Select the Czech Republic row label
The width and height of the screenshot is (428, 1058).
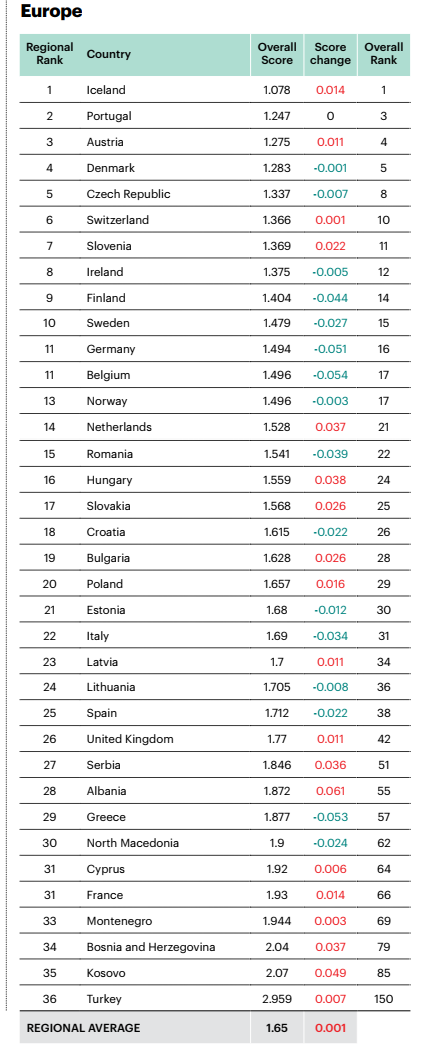tap(128, 194)
